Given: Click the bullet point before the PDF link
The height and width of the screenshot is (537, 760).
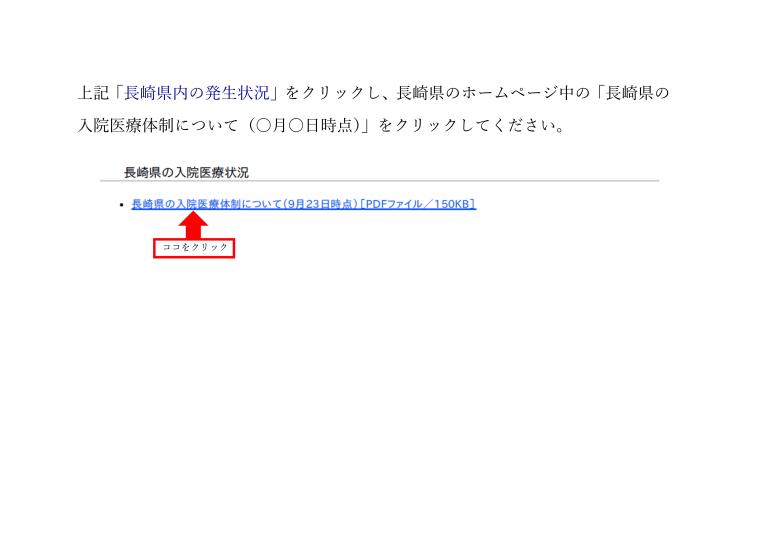Looking at the screenshot, I should pyautogui.click(x=122, y=205).
